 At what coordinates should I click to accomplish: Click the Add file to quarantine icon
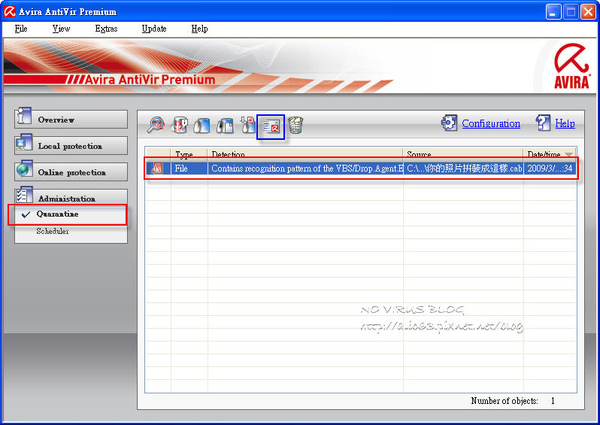point(248,125)
